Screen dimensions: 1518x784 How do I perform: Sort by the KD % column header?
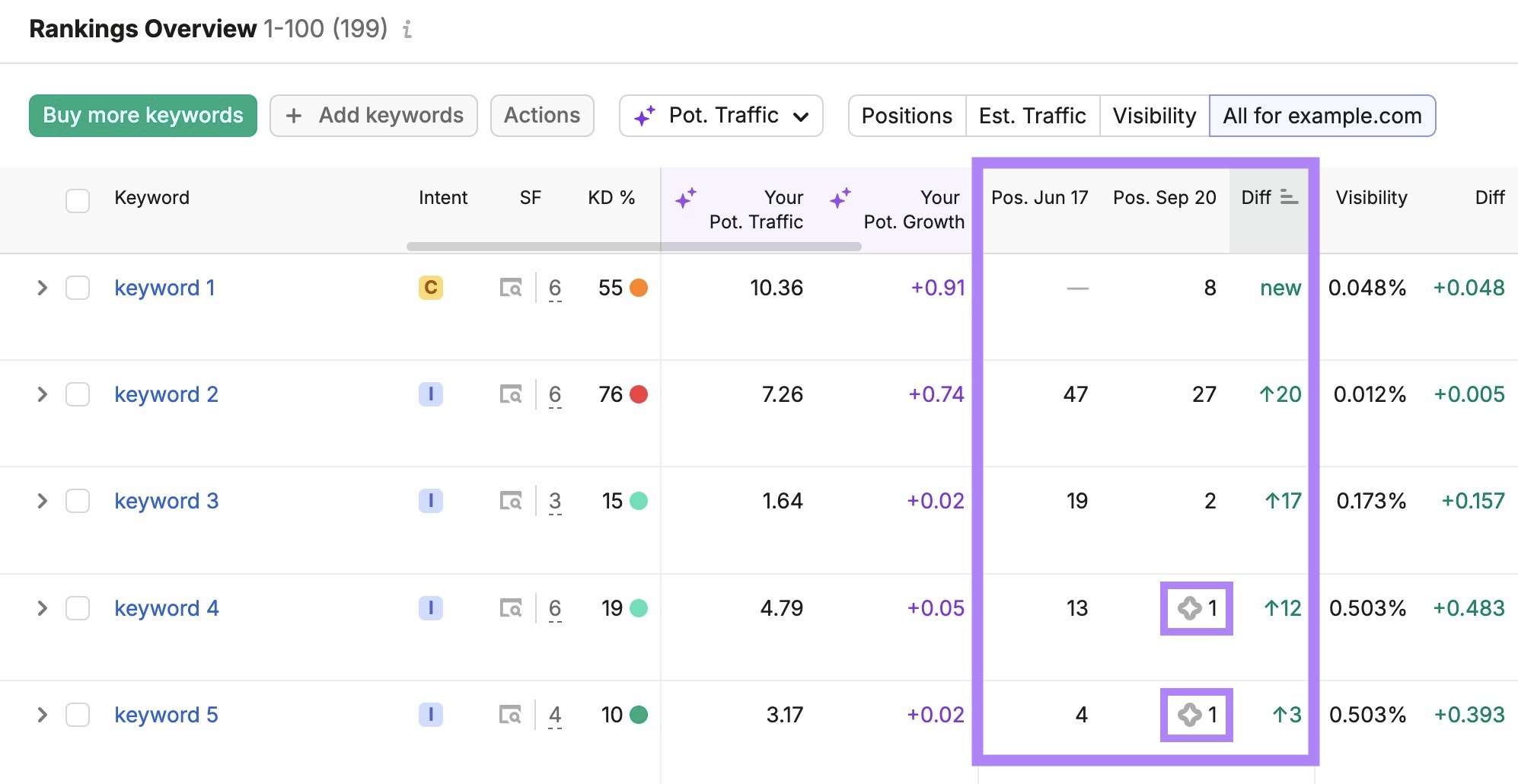611,198
